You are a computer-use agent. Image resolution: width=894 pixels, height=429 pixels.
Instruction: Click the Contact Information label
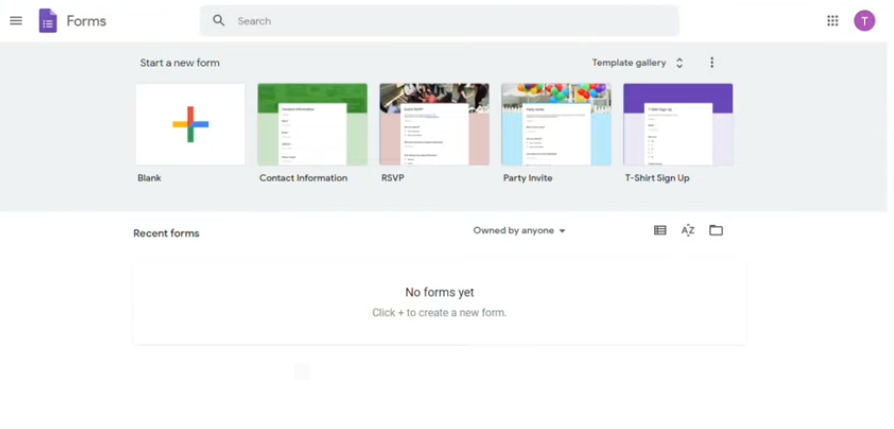[x=303, y=178]
